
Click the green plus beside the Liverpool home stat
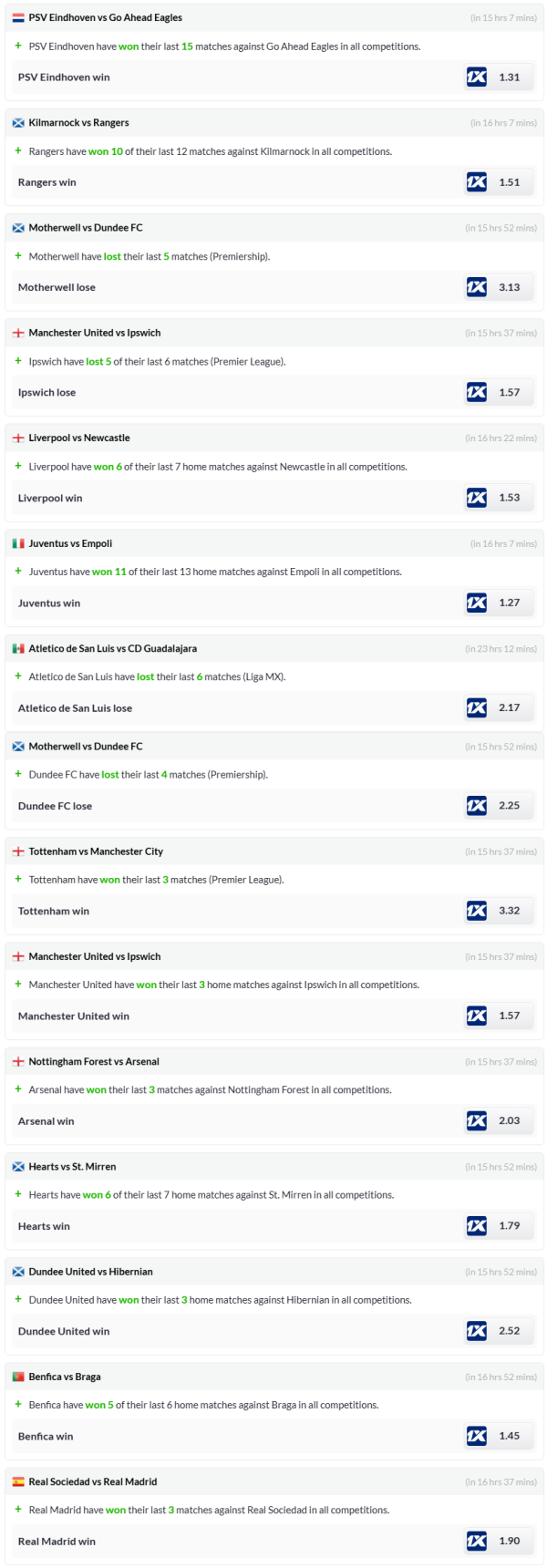(x=18, y=466)
